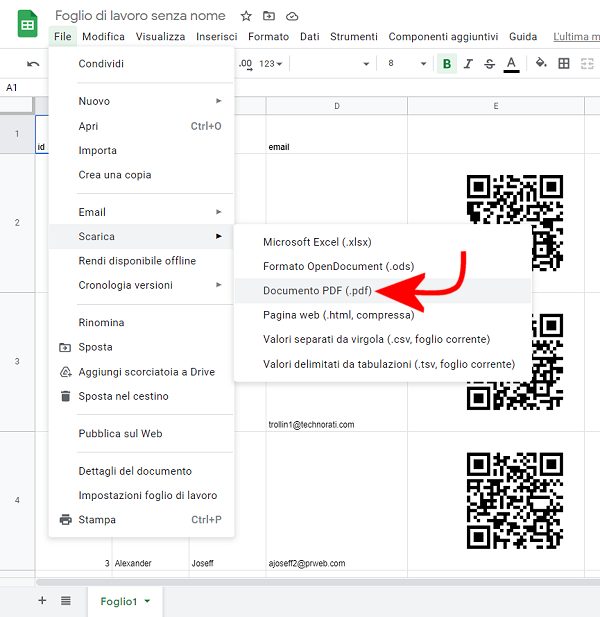Open the Foglio1 tab options arrow
Screen dimensions: 600x617
click(x=147, y=601)
